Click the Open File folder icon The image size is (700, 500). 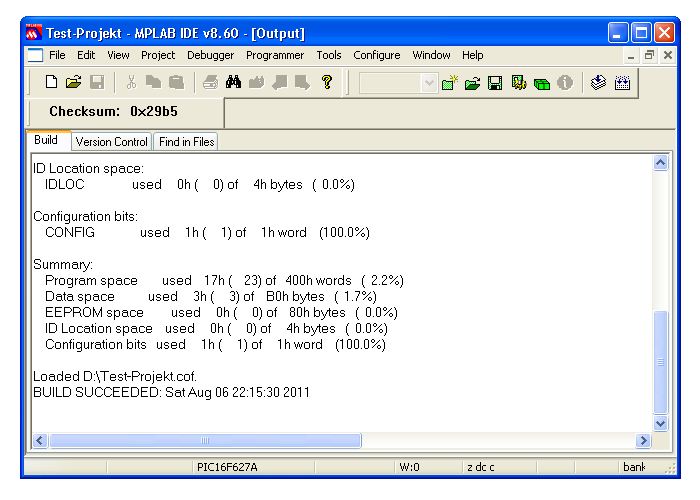click(x=74, y=82)
